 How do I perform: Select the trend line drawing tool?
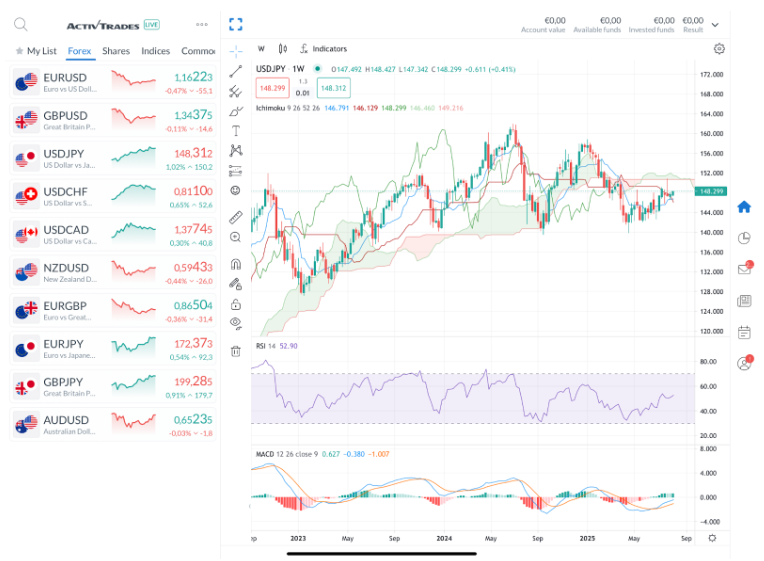(x=236, y=71)
